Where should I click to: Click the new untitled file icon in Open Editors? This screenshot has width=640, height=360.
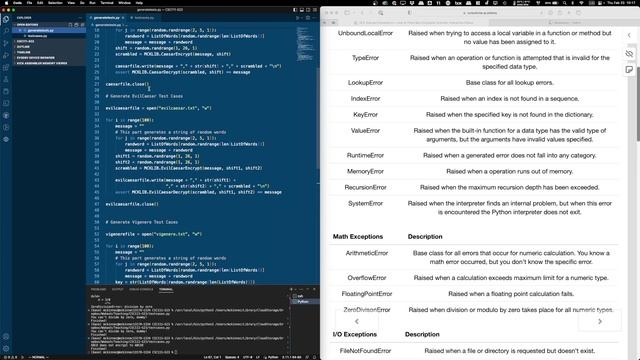tap(70, 25)
